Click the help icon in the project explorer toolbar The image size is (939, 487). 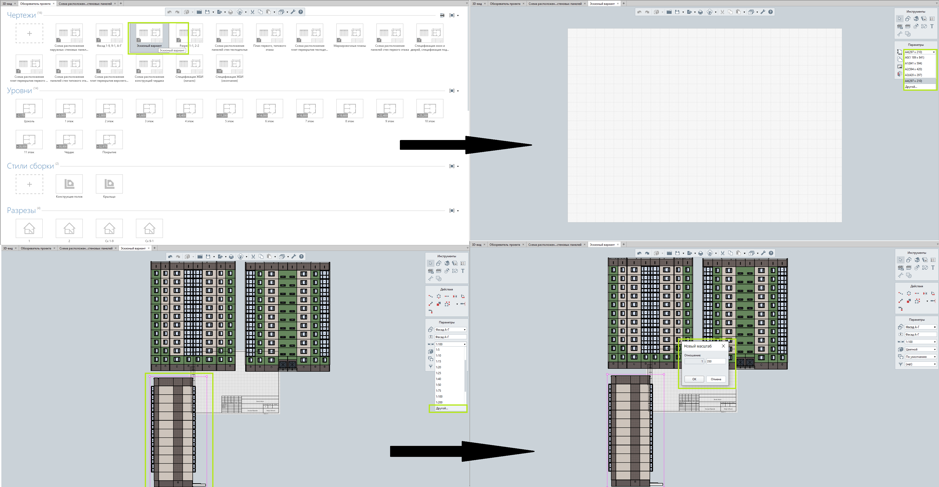coord(301,12)
